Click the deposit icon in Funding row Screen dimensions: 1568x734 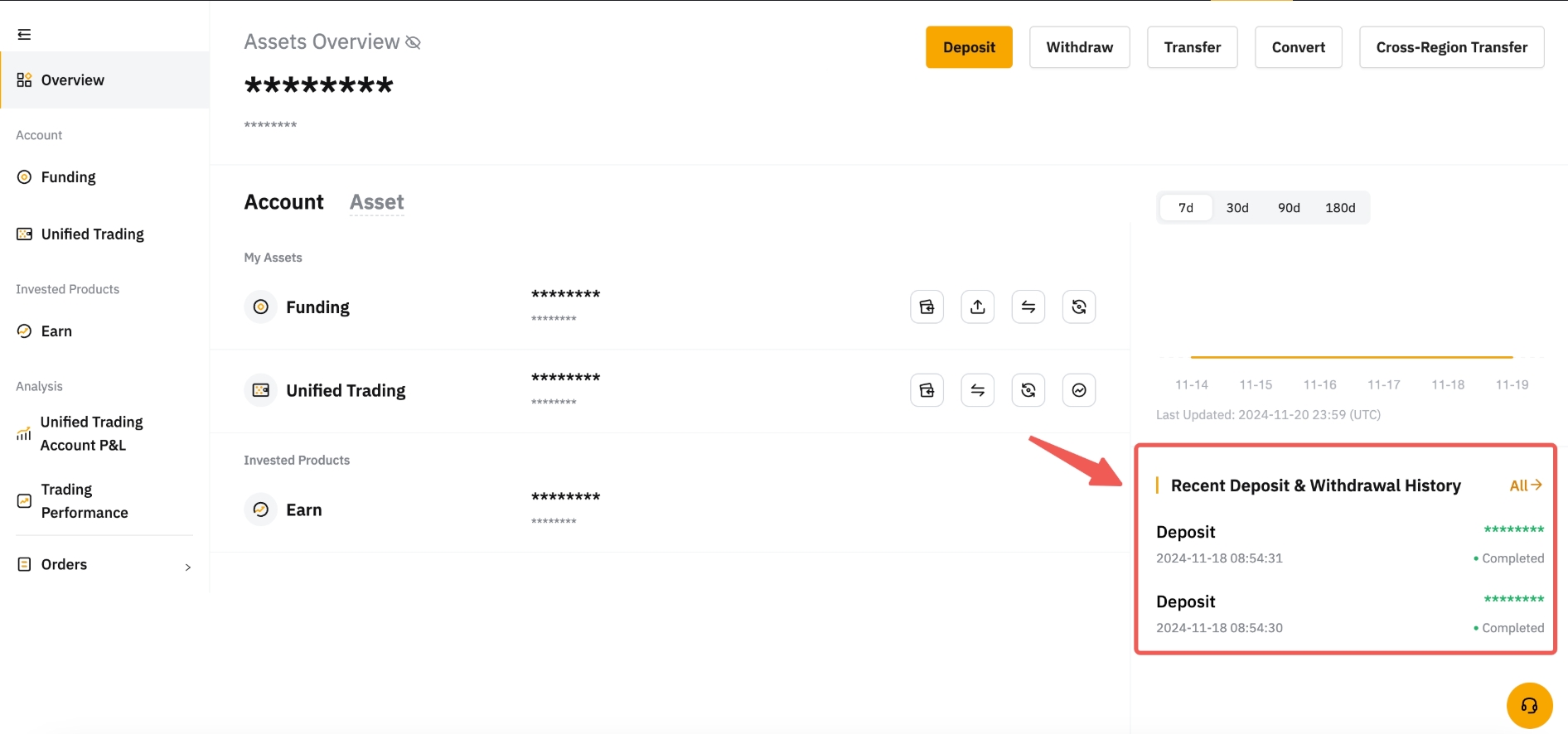point(927,307)
